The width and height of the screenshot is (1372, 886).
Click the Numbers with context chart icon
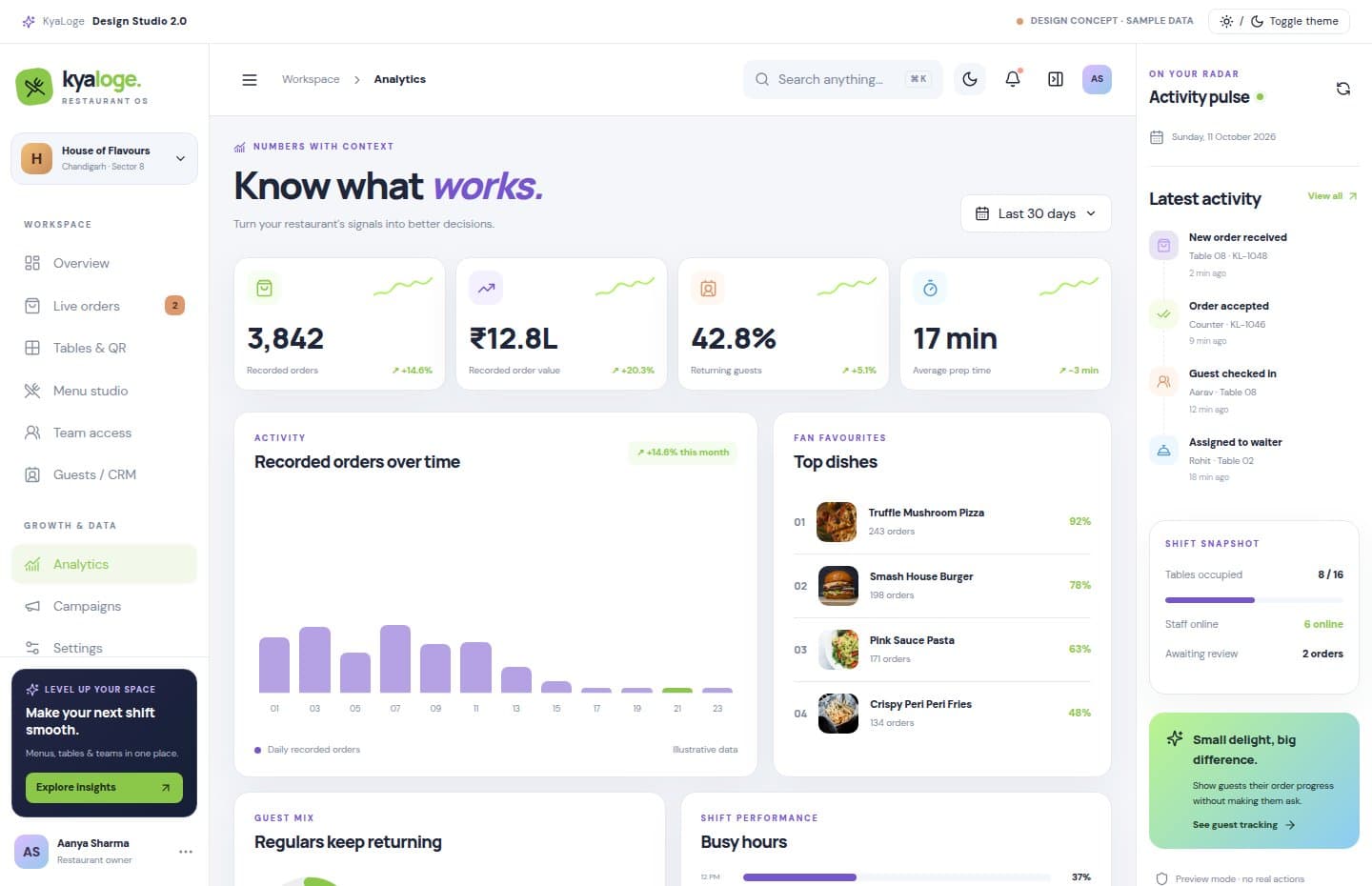240,147
